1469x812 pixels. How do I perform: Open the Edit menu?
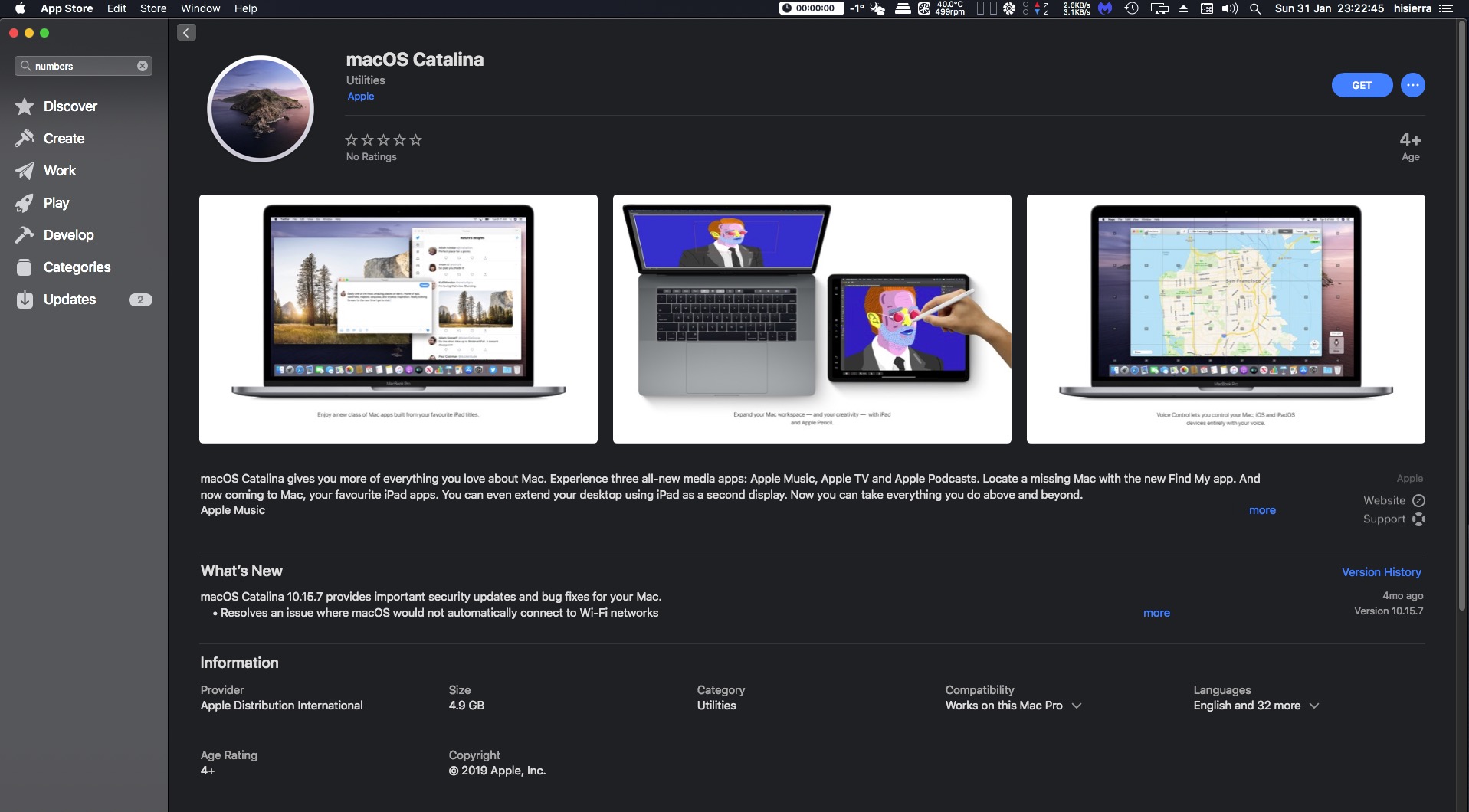click(x=116, y=8)
